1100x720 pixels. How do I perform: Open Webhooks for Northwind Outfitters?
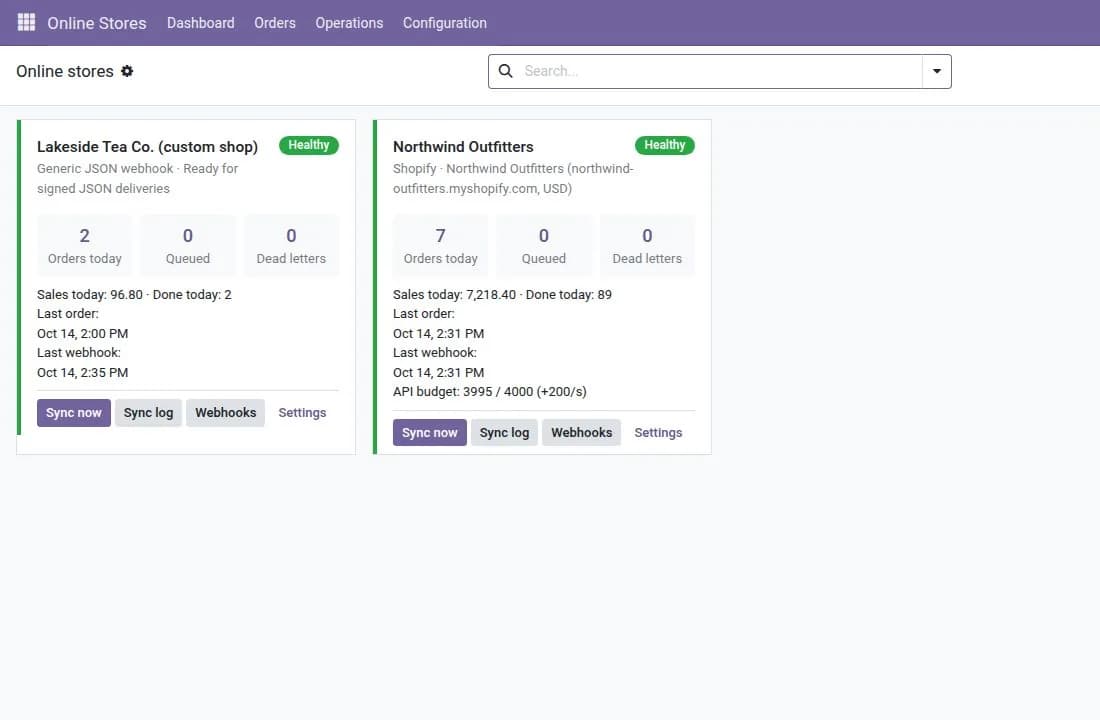582,433
